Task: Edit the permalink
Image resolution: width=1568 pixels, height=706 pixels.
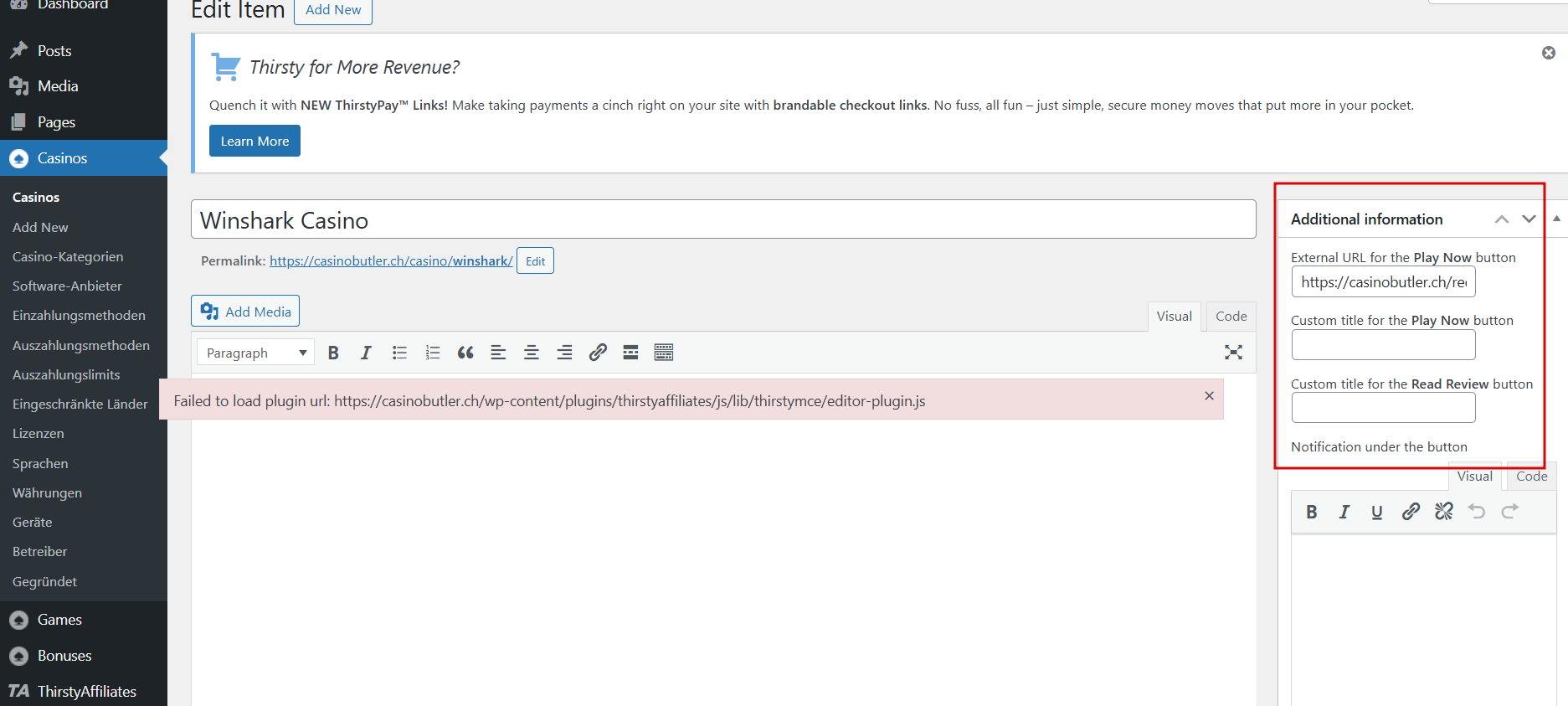Action: pyautogui.click(x=535, y=261)
